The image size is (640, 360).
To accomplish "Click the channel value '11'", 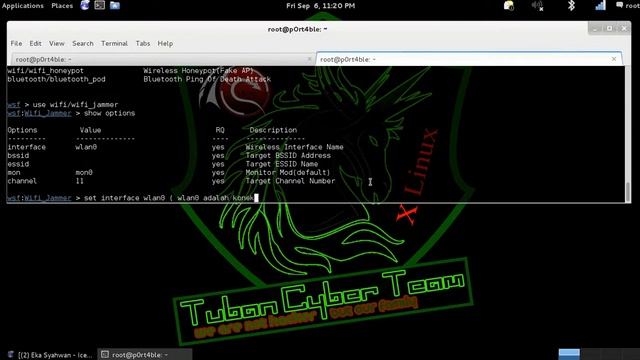I will pos(80,181).
